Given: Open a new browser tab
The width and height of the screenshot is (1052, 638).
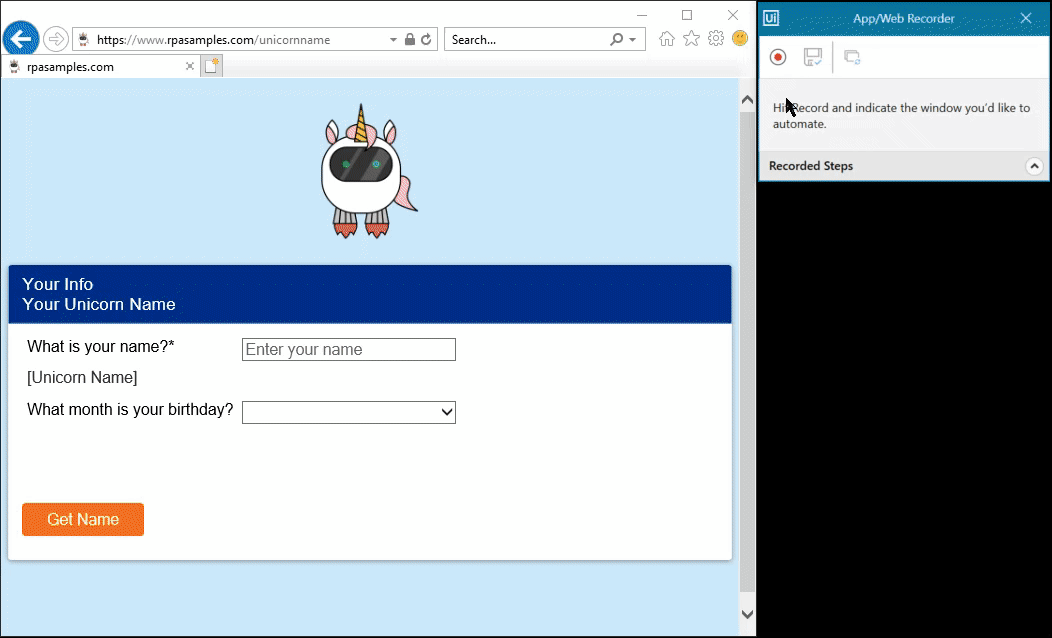Looking at the screenshot, I should [211, 64].
